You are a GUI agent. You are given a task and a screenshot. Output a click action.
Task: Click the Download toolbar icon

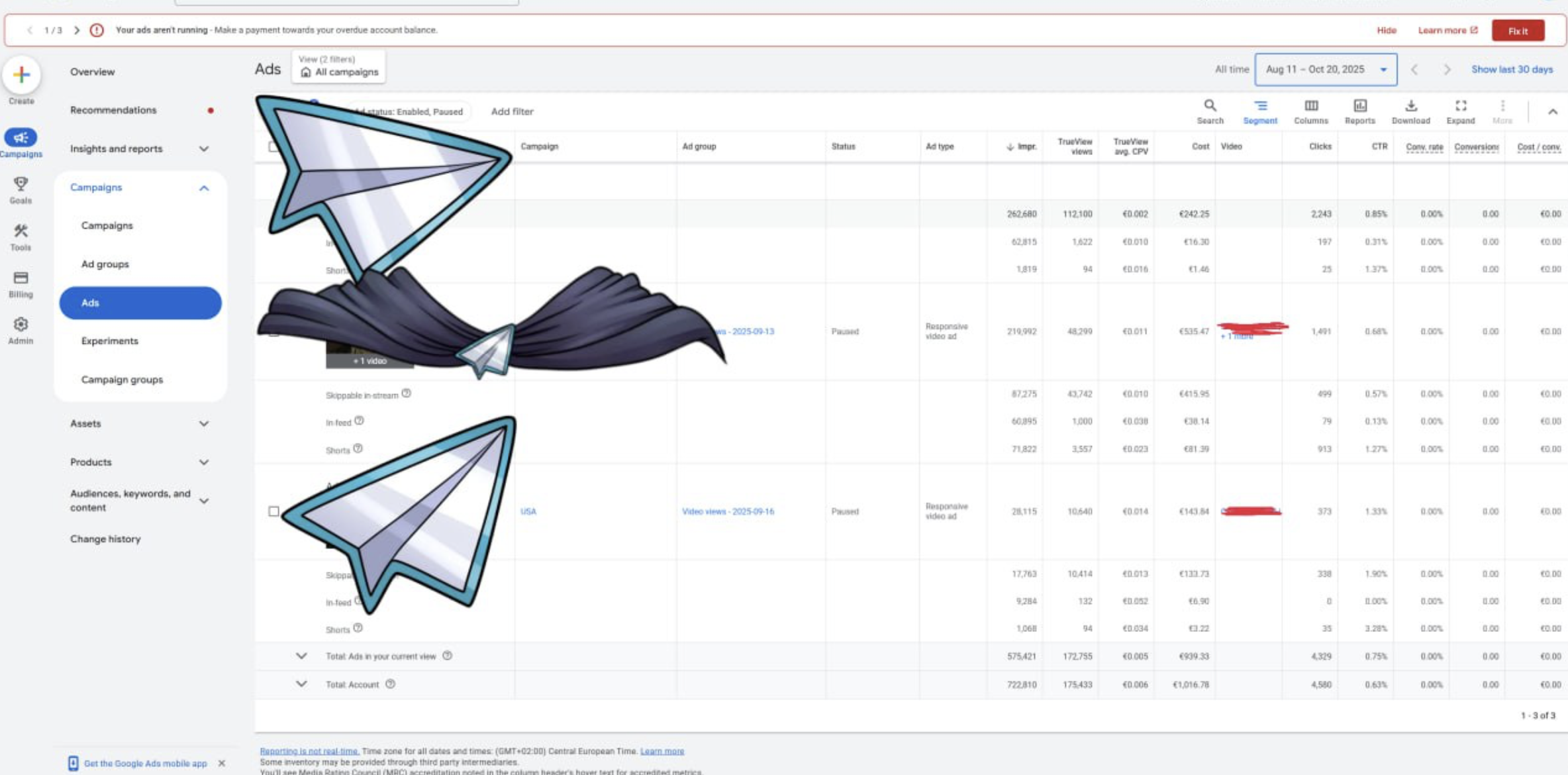pyautogui.click(x=1410, y=106)
